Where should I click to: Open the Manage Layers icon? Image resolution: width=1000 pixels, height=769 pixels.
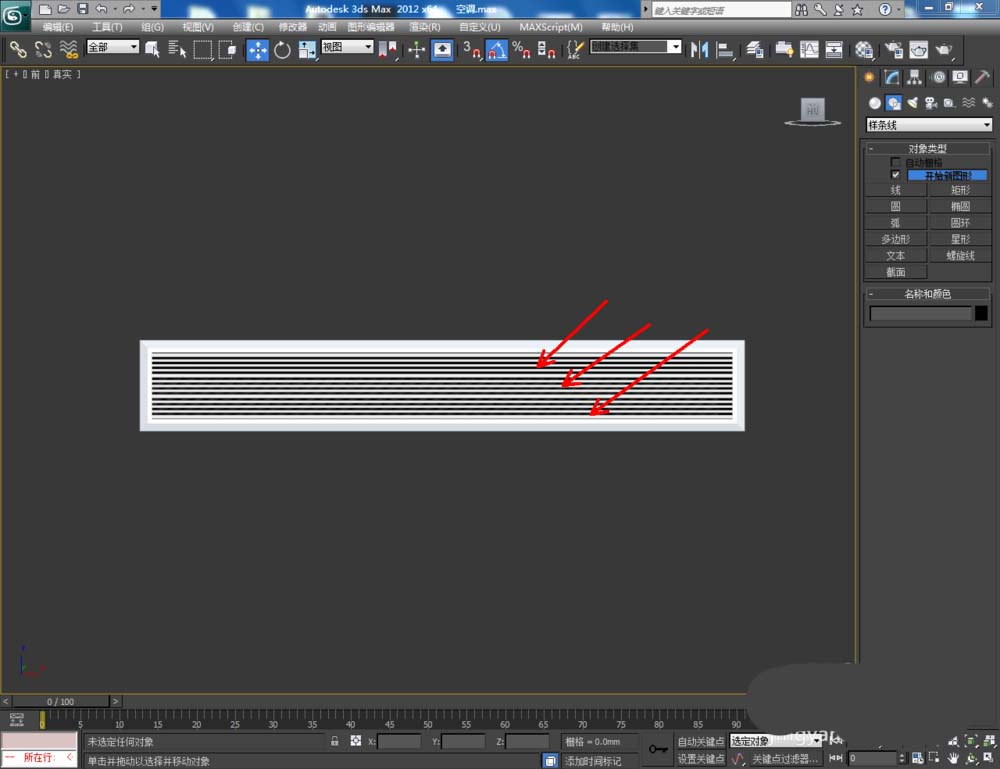754,50
